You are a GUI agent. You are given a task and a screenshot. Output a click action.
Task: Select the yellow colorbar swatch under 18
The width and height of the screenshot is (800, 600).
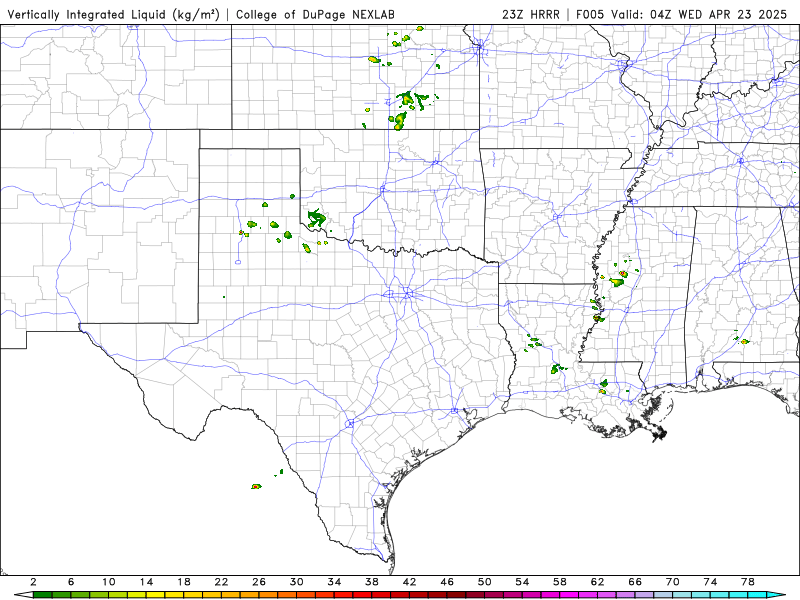[x=193, y=595]
